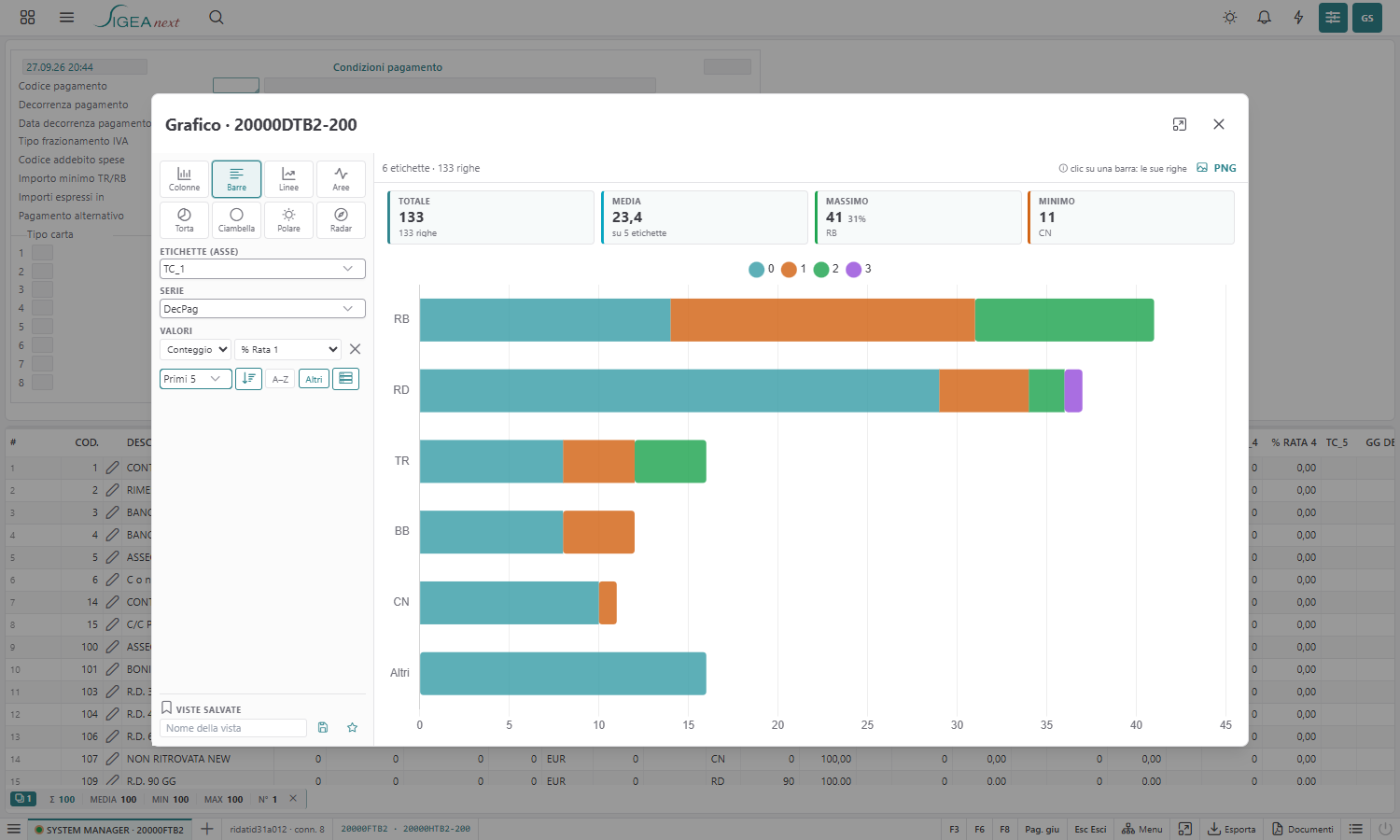Screen dimensions: 1400x840
Task: Open the app grid launcher icon
Action: click(x=27, y=17)
